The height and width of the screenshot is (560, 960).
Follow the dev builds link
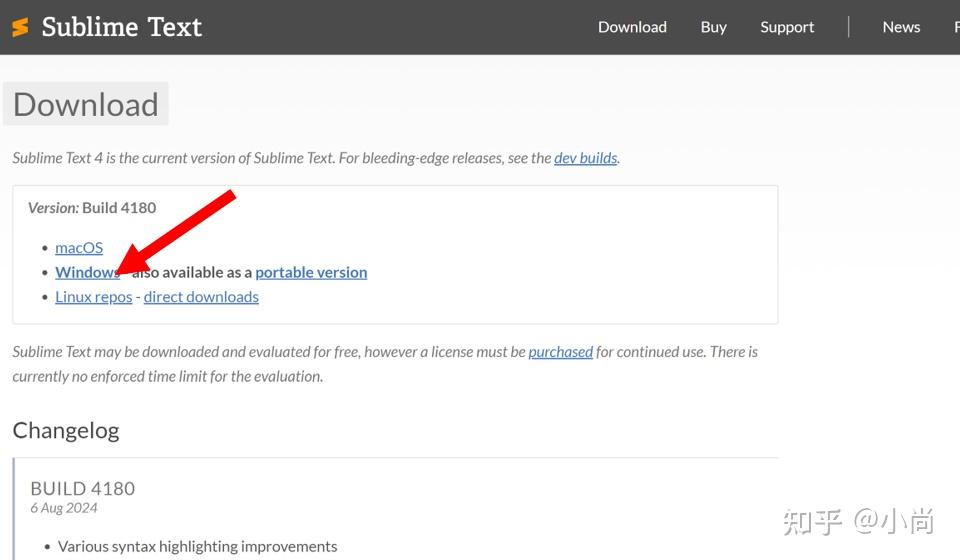pos(585,158)
